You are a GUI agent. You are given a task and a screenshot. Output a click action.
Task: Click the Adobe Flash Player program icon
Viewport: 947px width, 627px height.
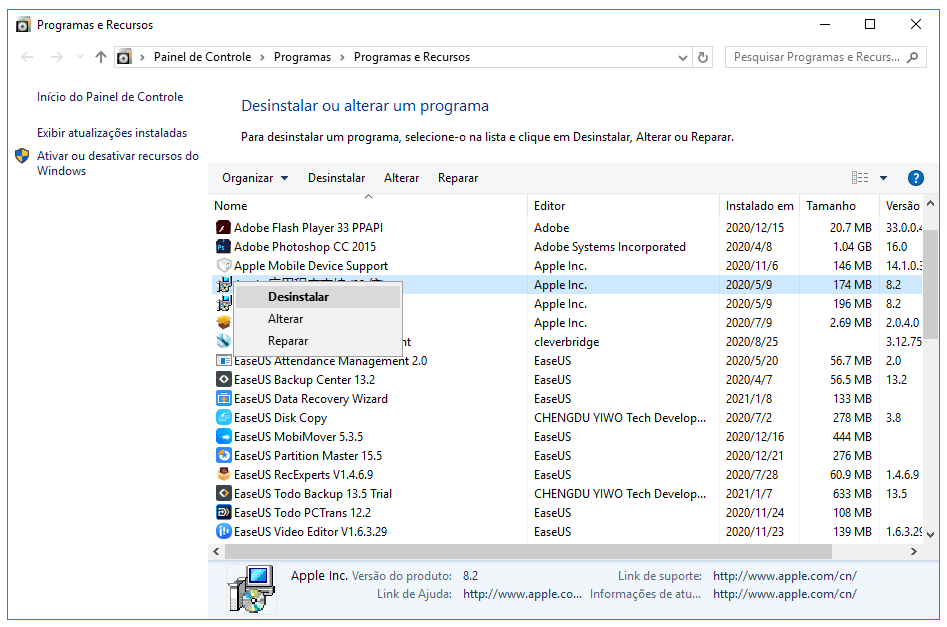coord(224,228)
